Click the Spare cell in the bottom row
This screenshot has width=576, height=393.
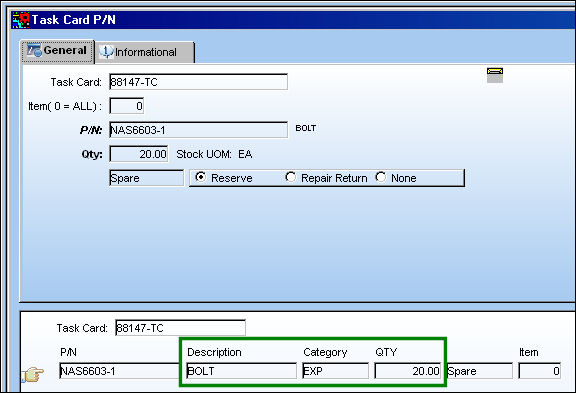[480, 371]
